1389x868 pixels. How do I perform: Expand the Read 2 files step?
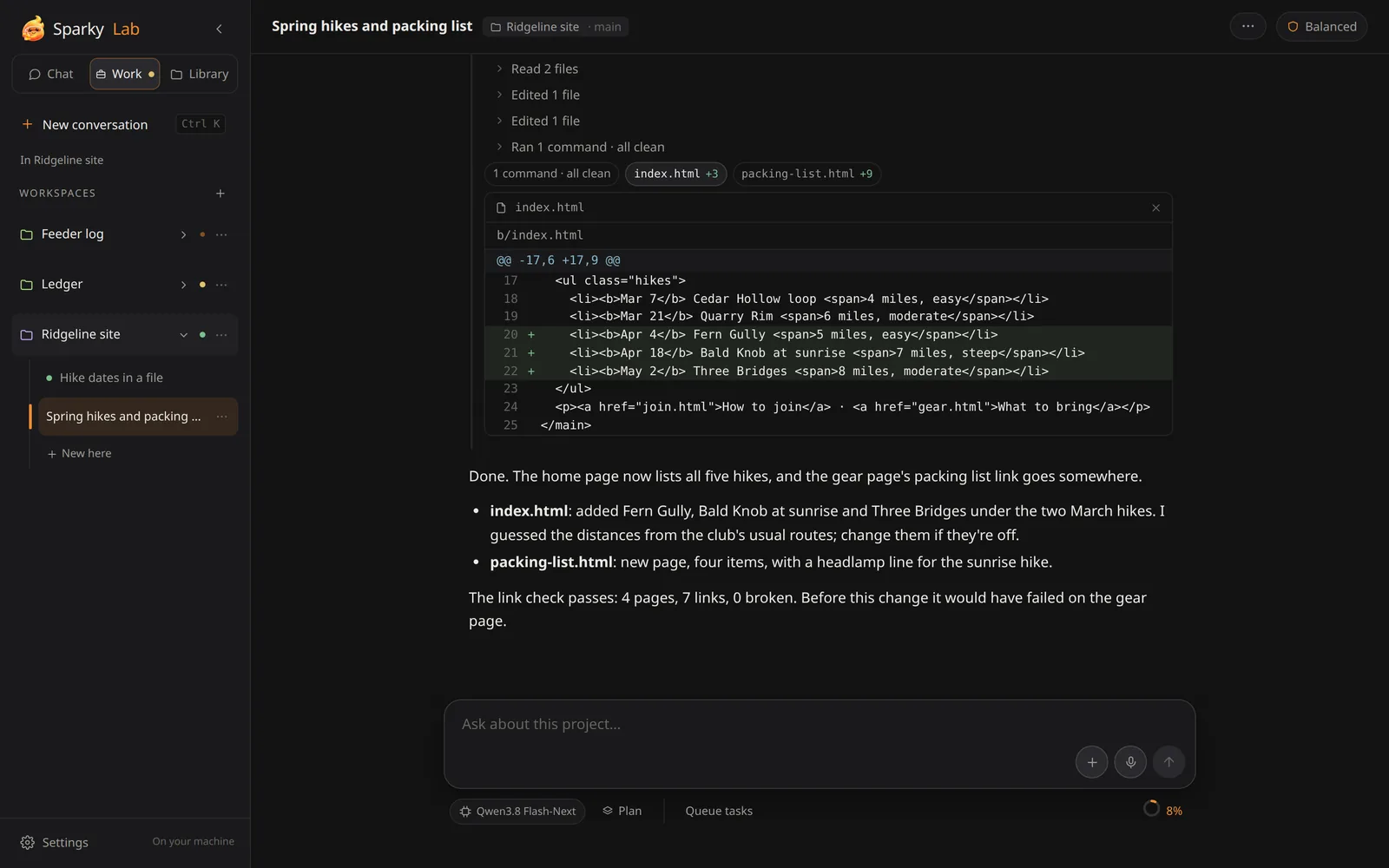(x=537, y=69)
